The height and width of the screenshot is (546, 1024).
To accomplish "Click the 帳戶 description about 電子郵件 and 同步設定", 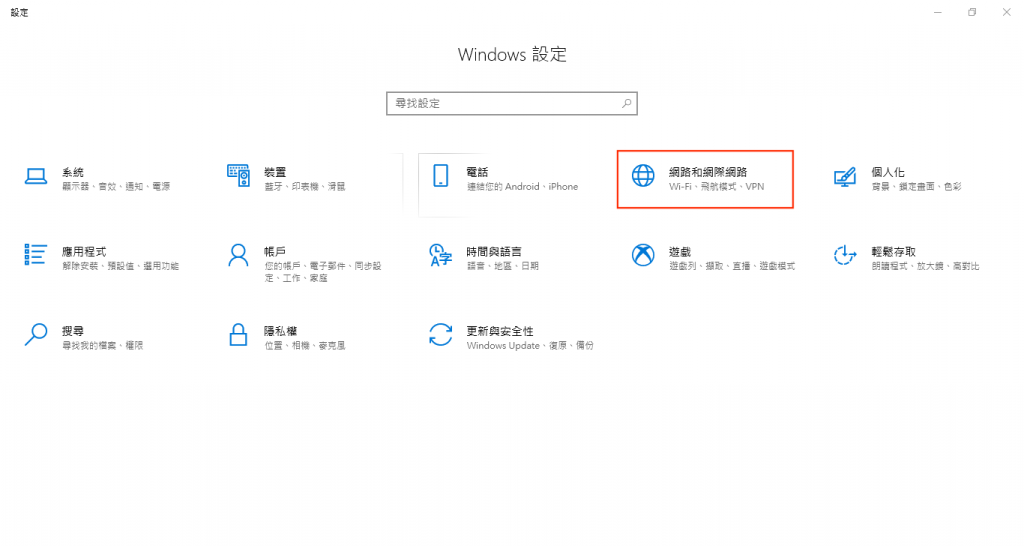I will 323,272.
